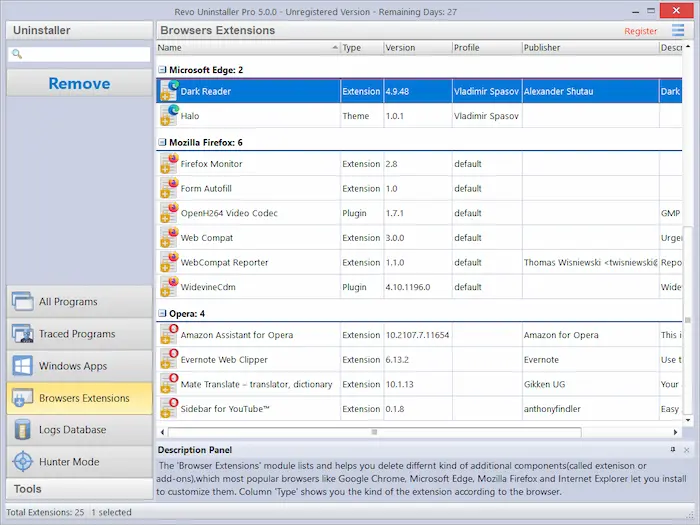Open the Logs Database section

pos(79,429)
